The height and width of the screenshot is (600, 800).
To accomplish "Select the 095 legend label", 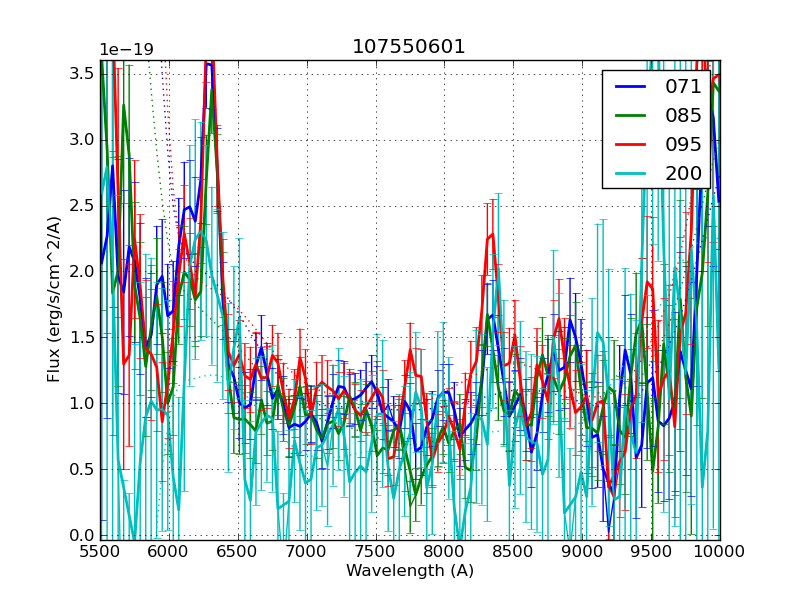I will 683,144.
